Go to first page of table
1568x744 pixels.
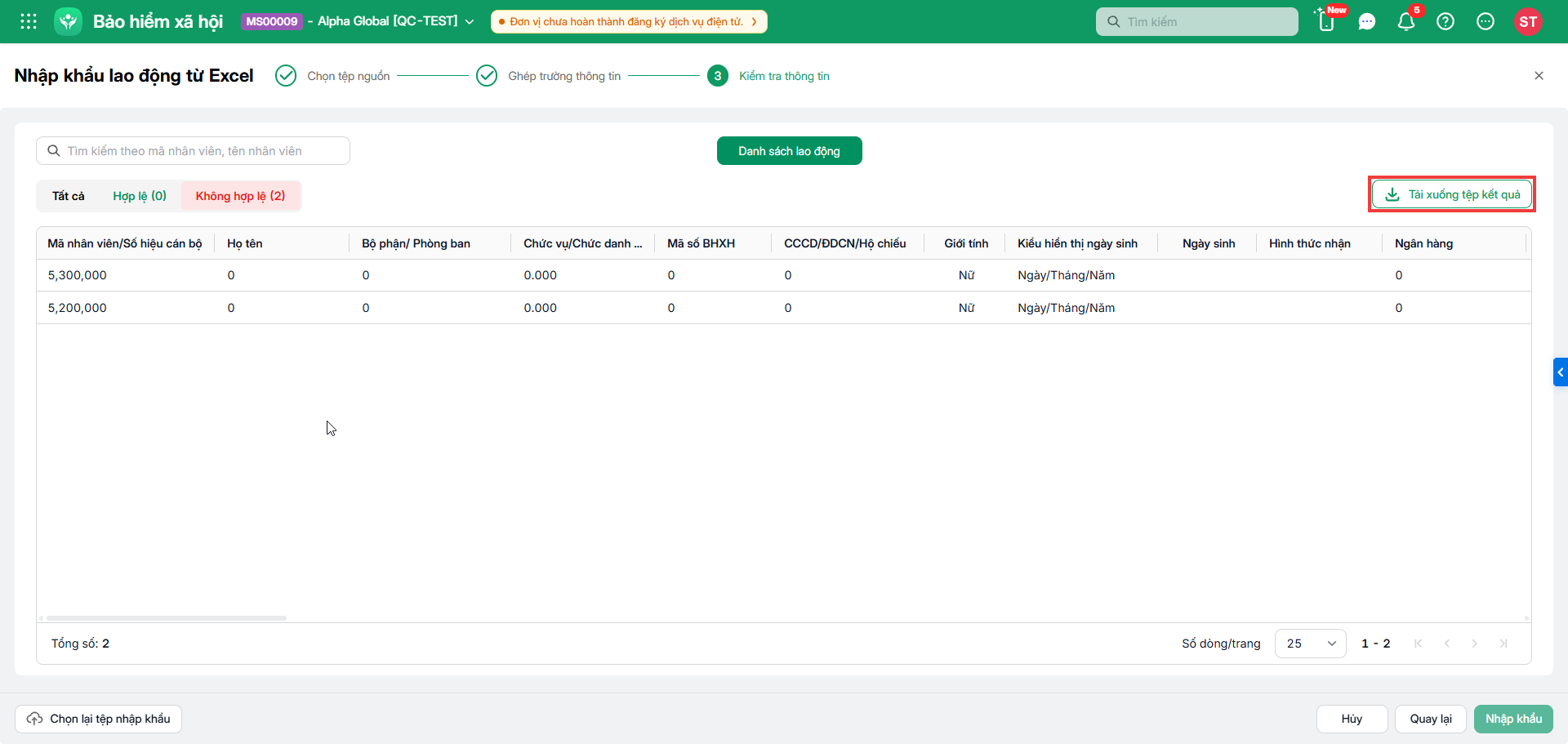1418,644
